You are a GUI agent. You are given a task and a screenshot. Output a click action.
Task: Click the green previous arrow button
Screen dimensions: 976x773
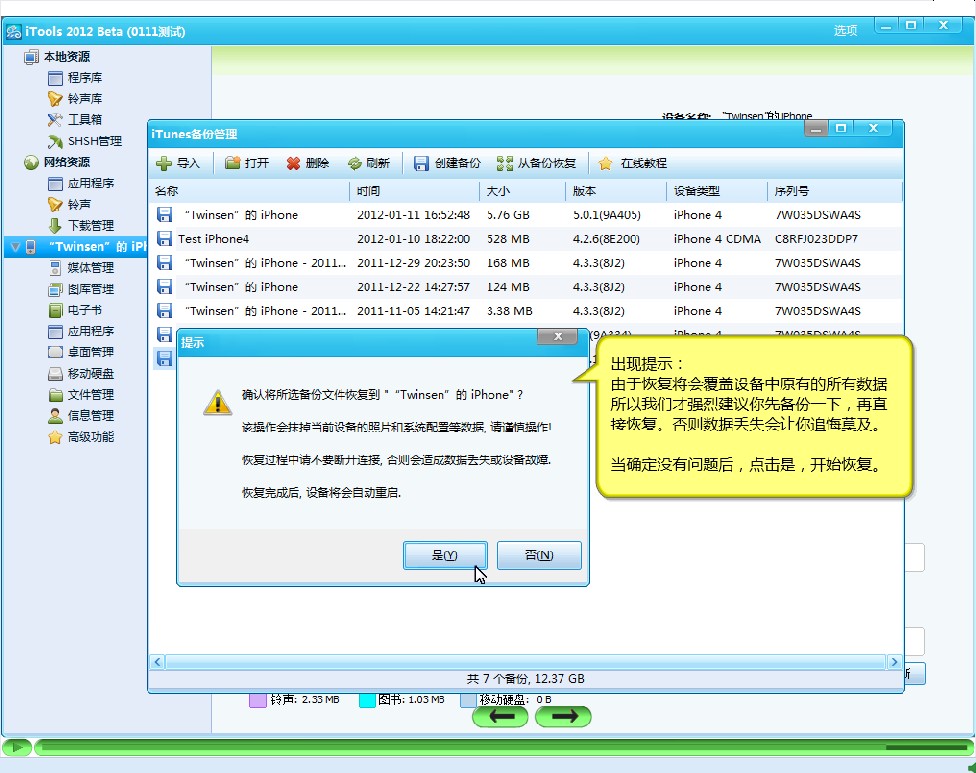tap(500, 716)
